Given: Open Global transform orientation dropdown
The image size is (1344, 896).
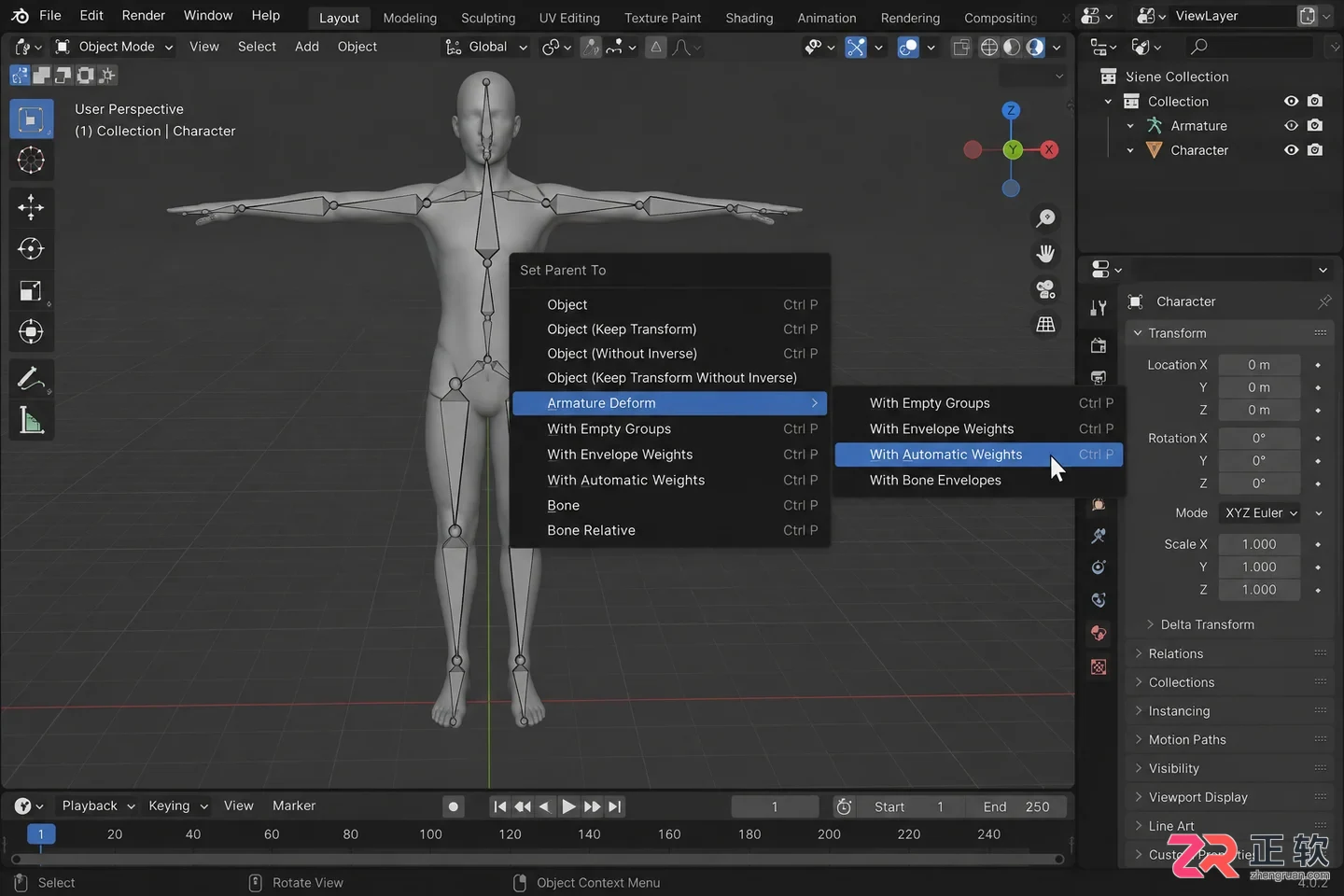Looking at the screenshot, I should click(486, 47).
